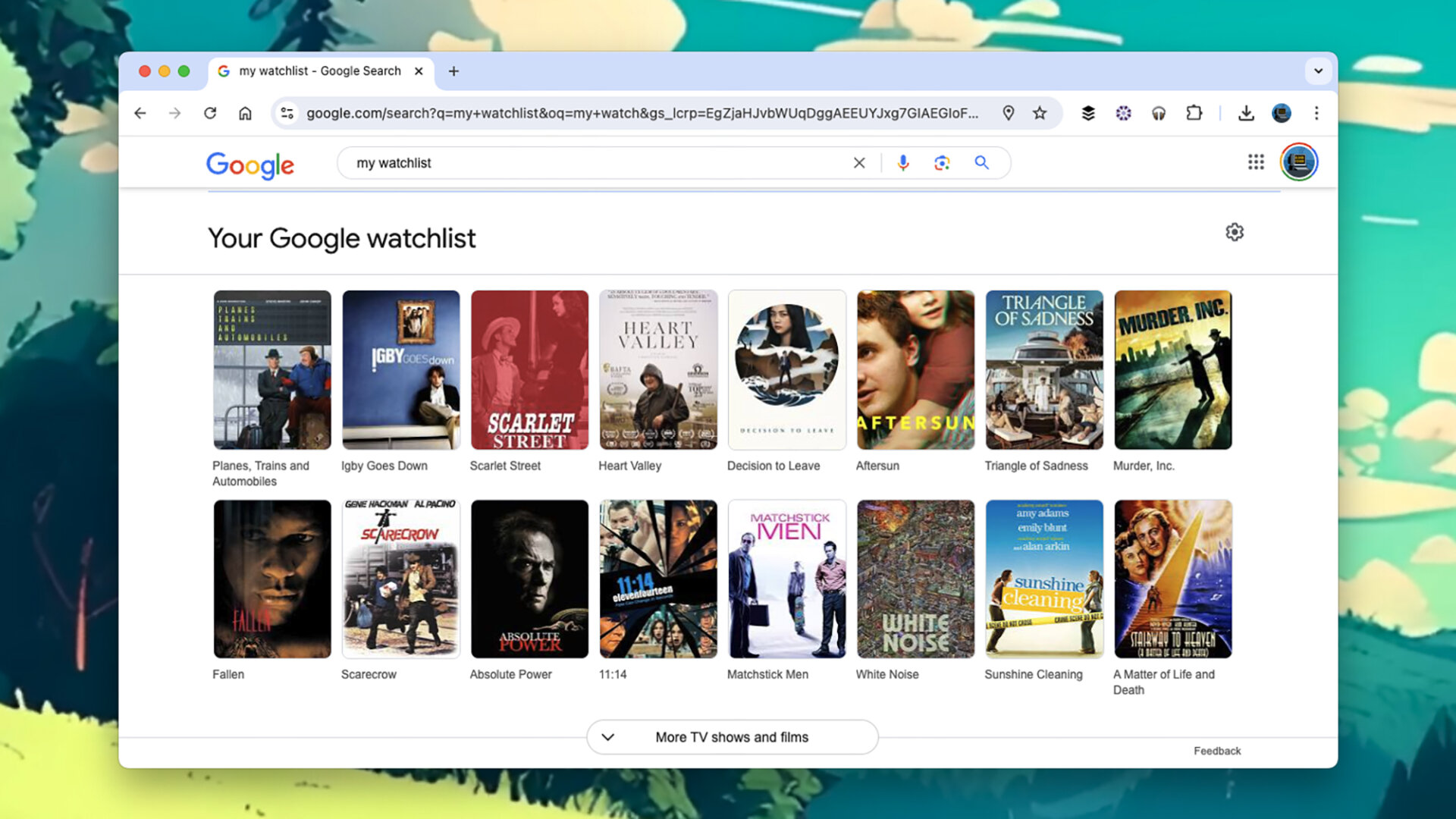Viewport: 1456px width, 819px height.
Task: Expand the More TV shows and films section
Action: point(730,736)
